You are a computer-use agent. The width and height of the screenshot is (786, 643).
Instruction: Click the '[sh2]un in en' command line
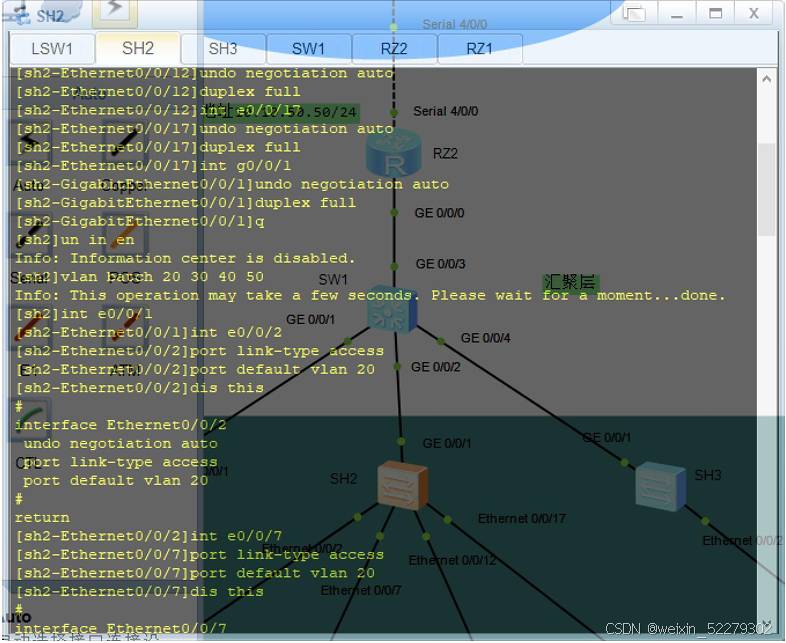coord(75,240)
